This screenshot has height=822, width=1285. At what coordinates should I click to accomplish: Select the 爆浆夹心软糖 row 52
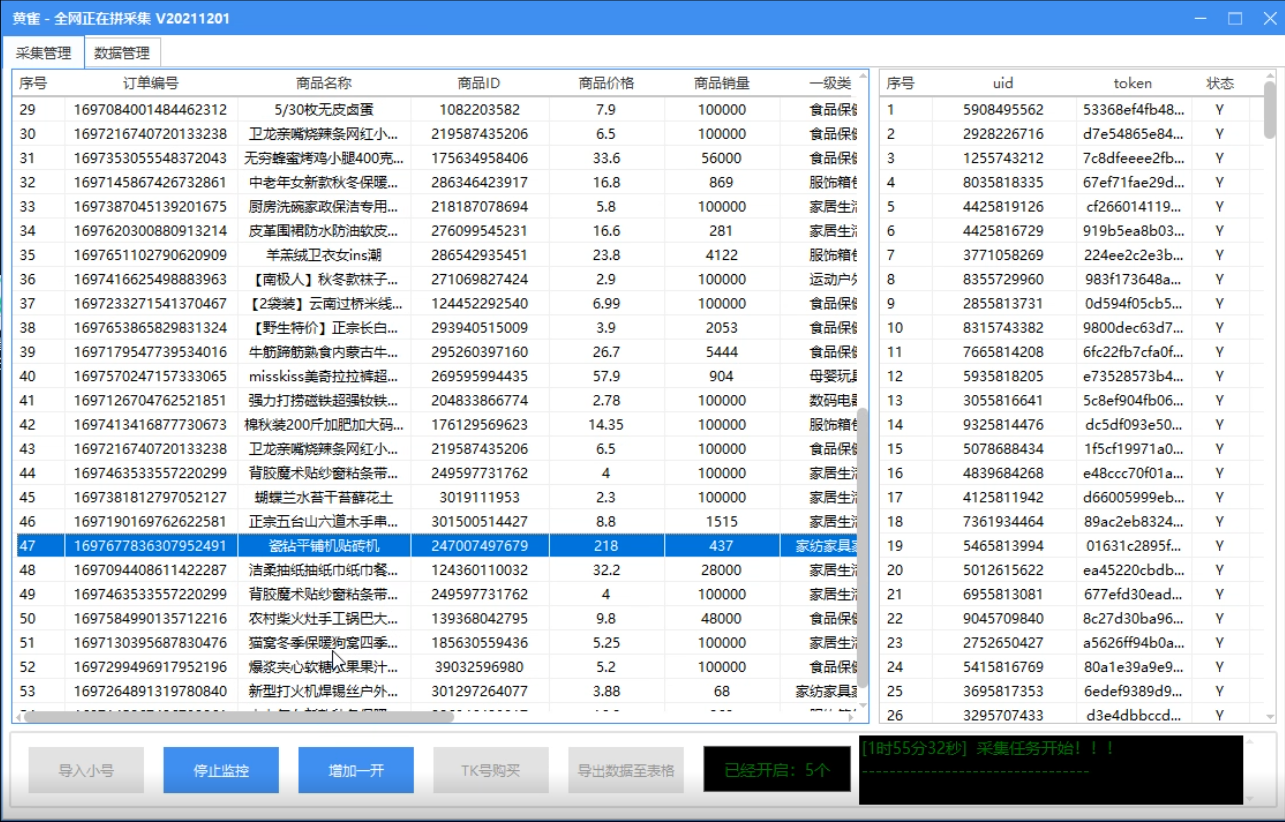(x=436, y=667)
